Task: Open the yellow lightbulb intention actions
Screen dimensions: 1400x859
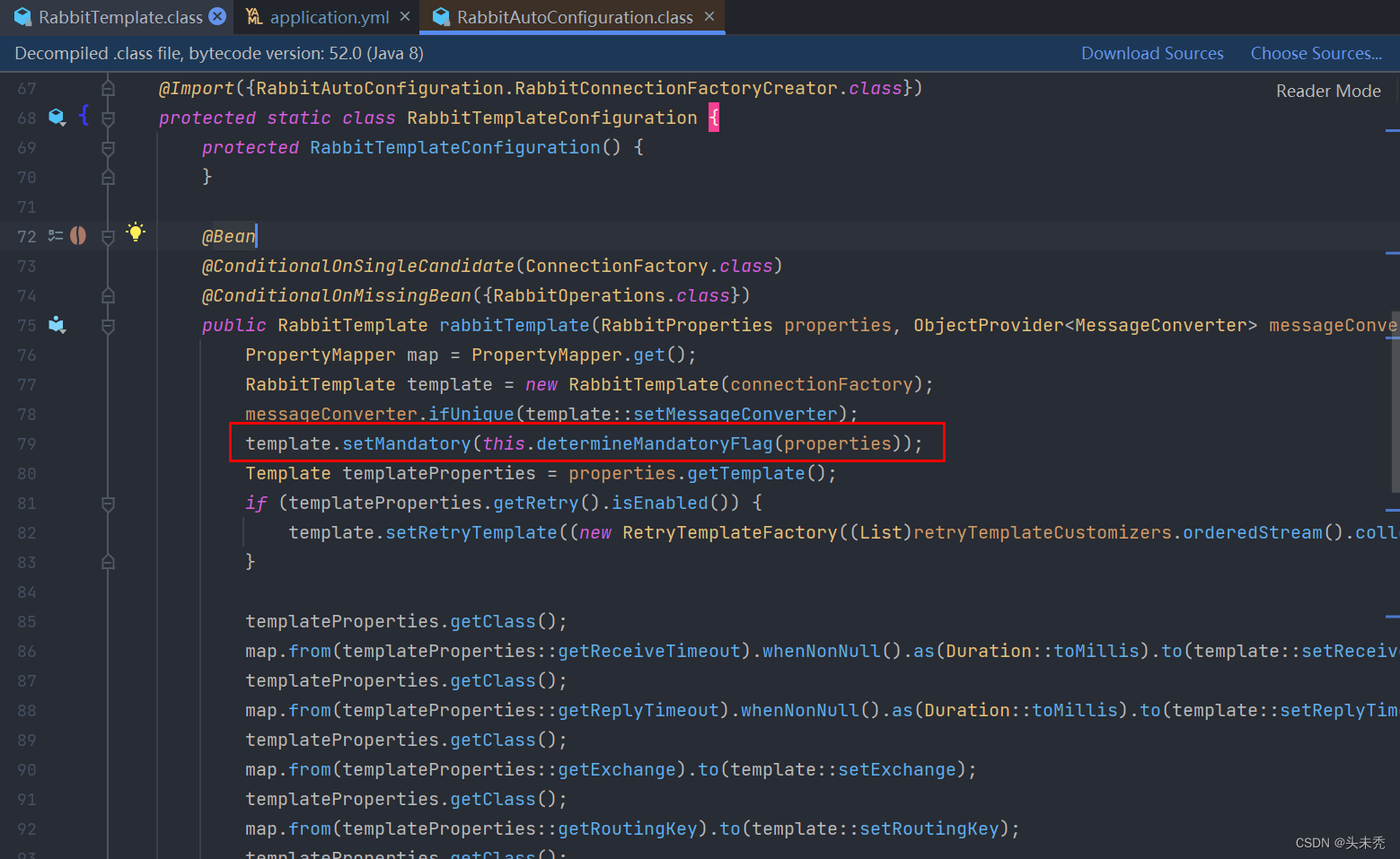Action: tap(136, 232)
